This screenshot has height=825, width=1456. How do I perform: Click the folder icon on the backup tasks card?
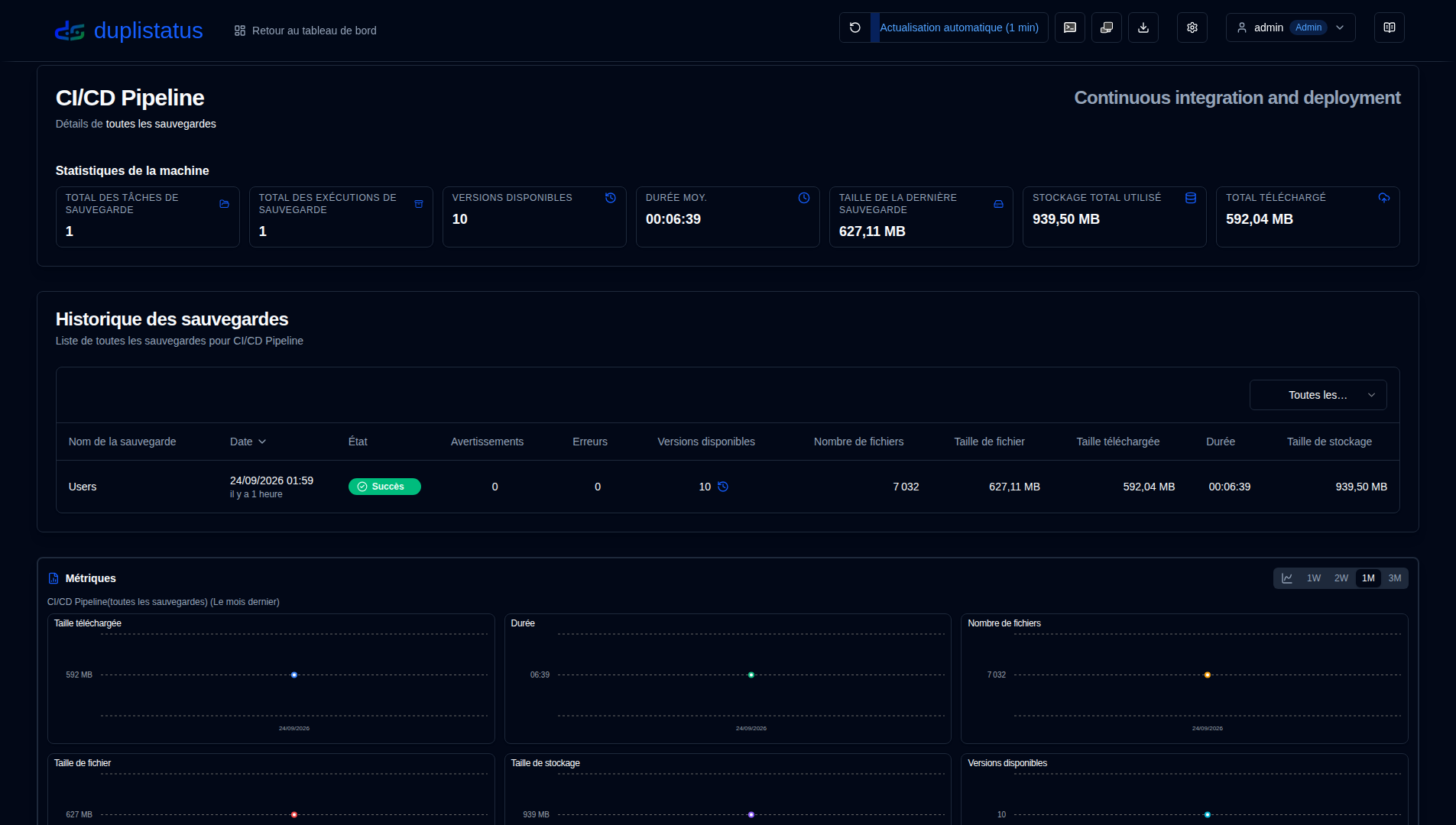point(225,204)
